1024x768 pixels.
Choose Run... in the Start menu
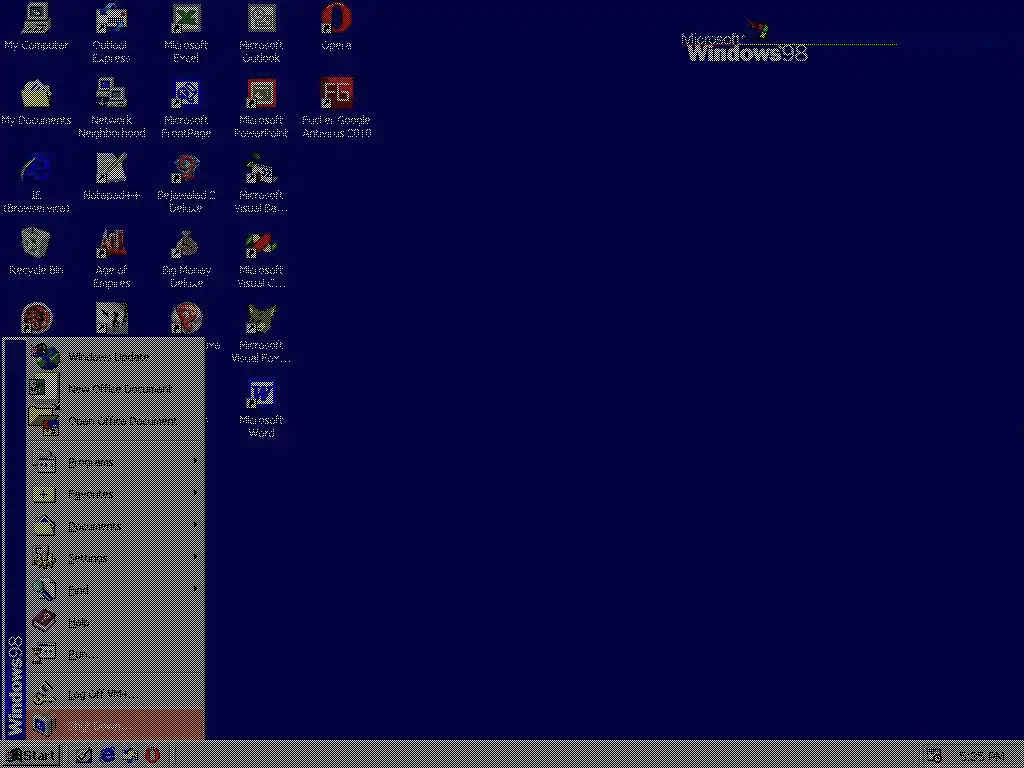tap(116, 654)
